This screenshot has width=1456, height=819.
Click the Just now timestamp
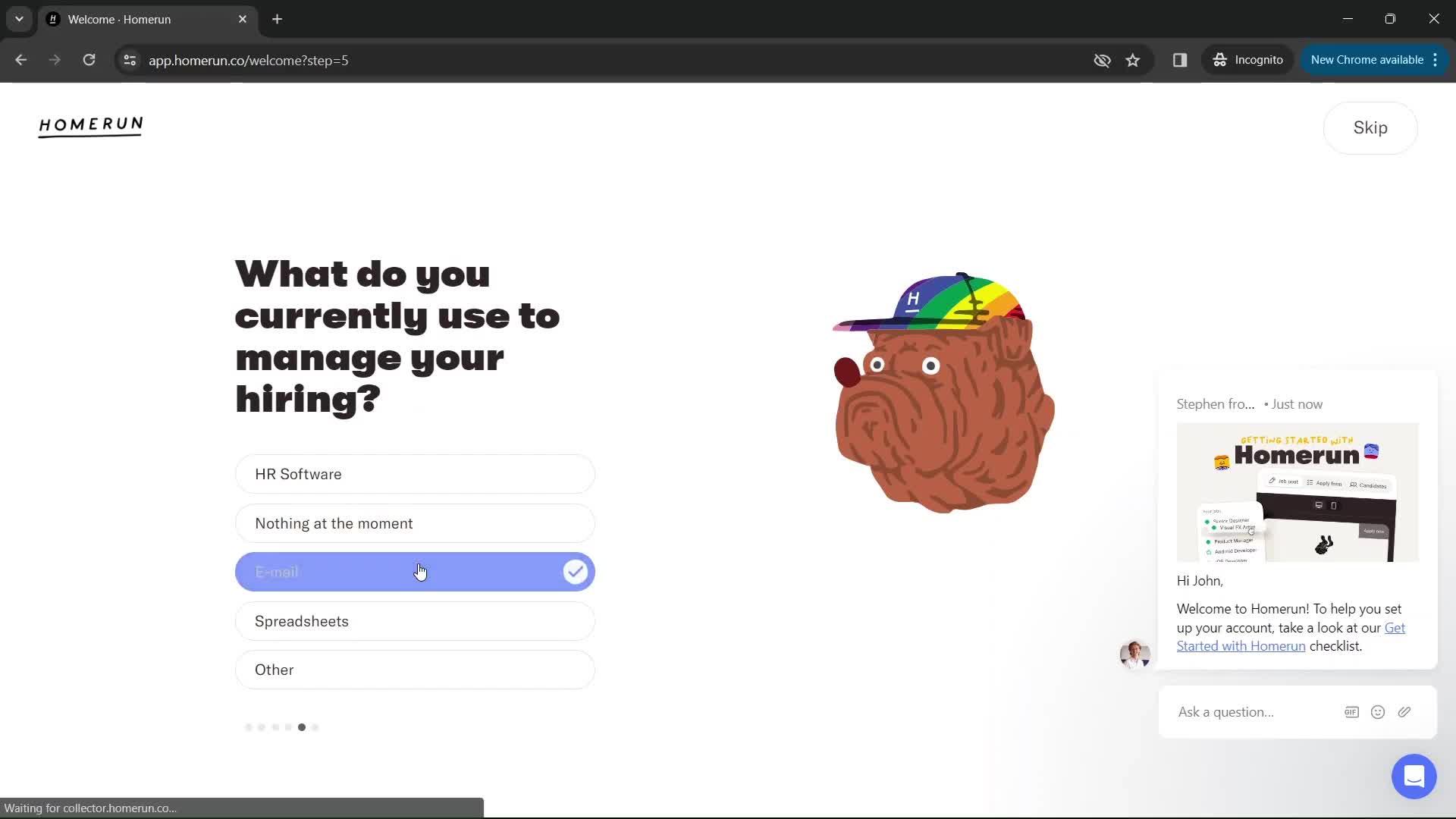tap(1297, 404)
